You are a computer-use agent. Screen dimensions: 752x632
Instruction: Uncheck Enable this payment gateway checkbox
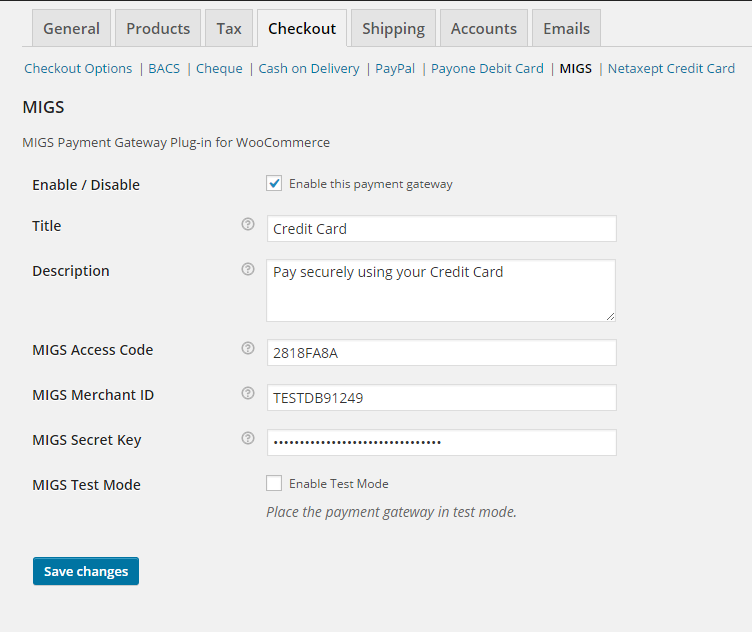[274, 184]
